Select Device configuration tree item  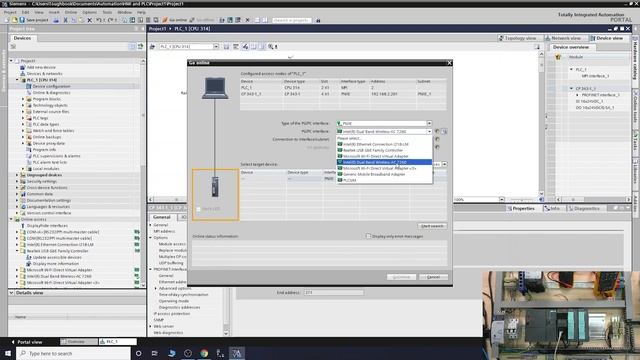pos(51,86)
